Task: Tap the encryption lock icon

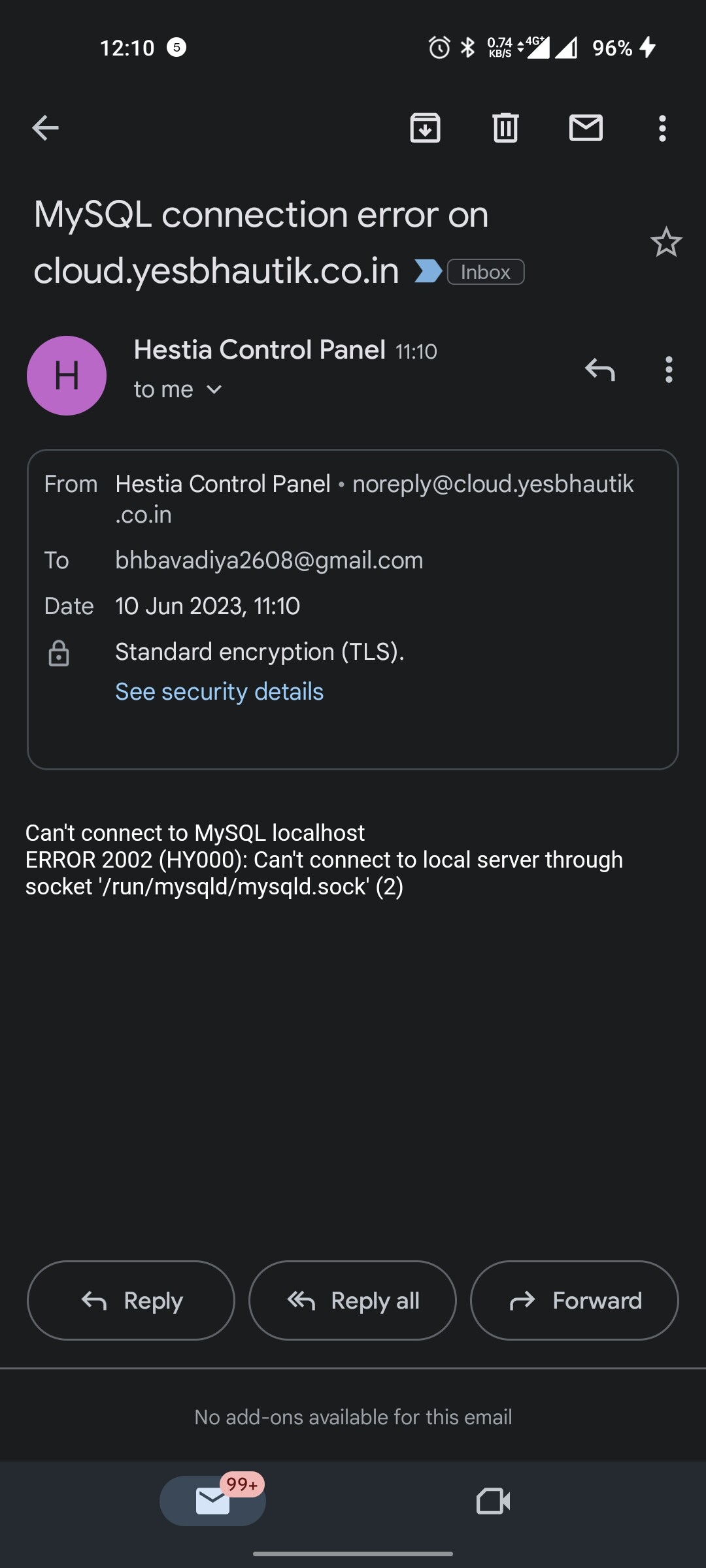Action: tap(59, 653)
